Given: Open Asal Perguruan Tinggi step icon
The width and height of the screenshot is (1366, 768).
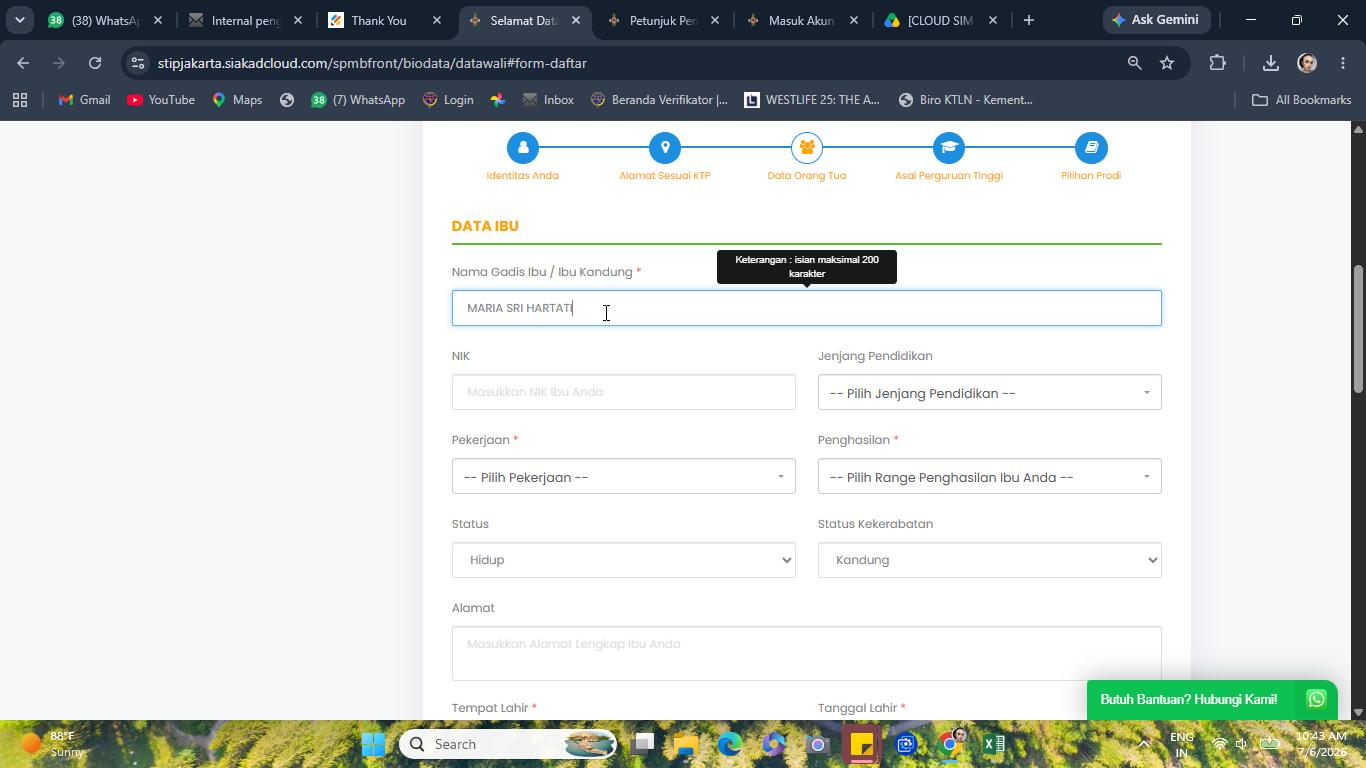Looking at the screenshot, I should point(949,148).
